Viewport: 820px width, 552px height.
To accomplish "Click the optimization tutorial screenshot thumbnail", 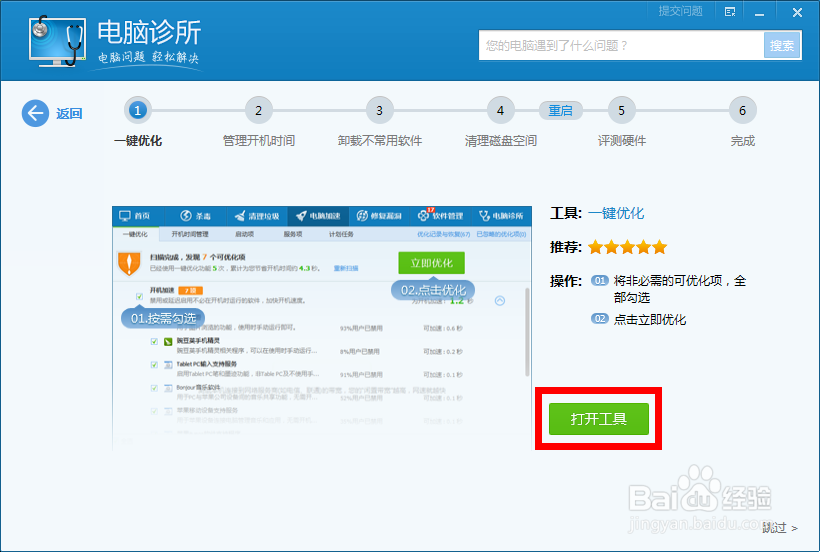I will [322, 328].
